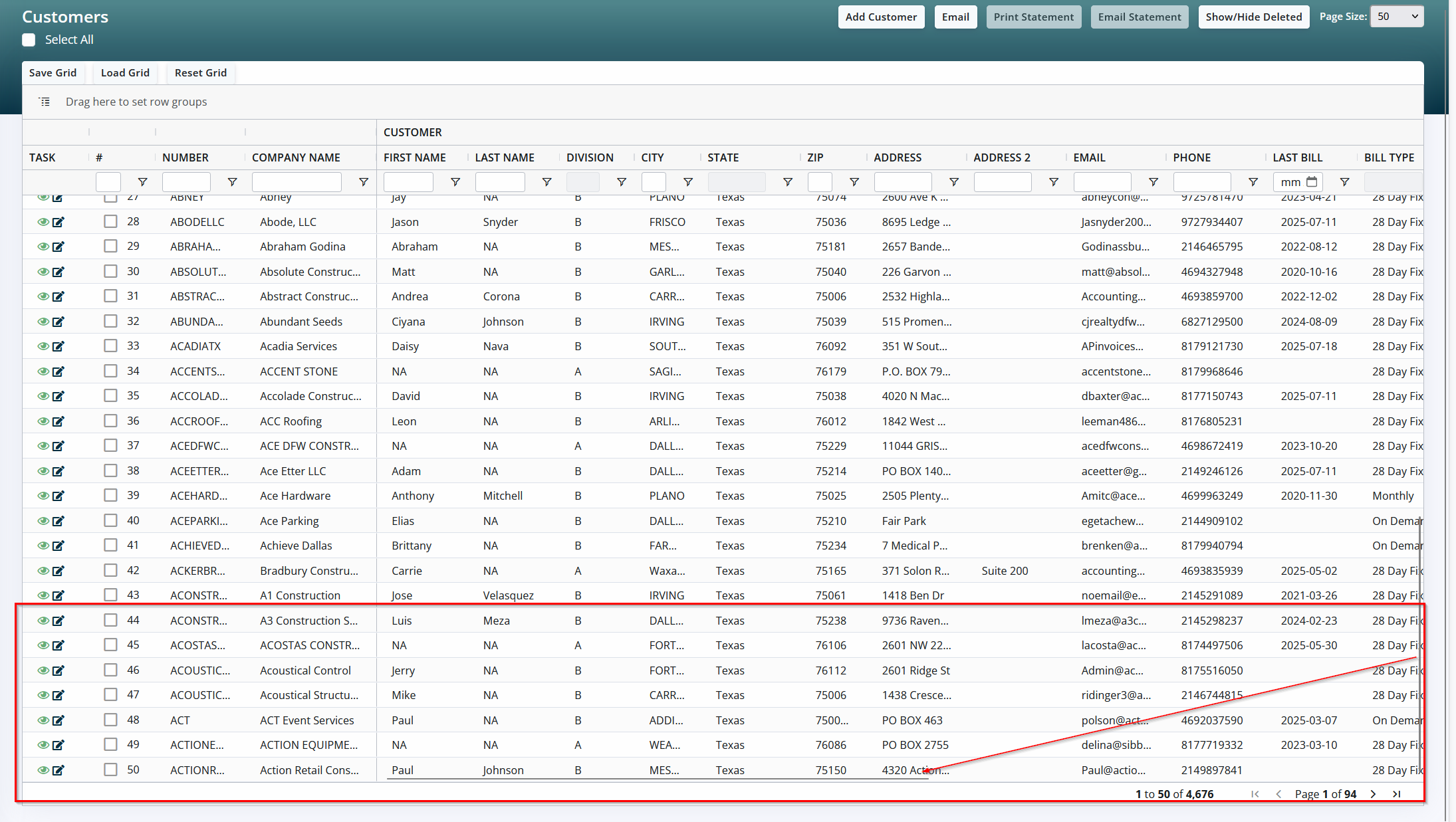Open filter menu for City column
This screenshot has height=822, width=1456.
[688, 182]
